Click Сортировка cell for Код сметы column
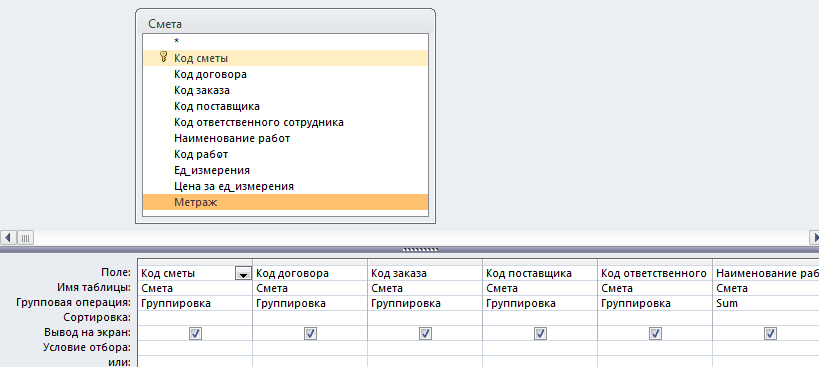819x367 pixels. 195,318
